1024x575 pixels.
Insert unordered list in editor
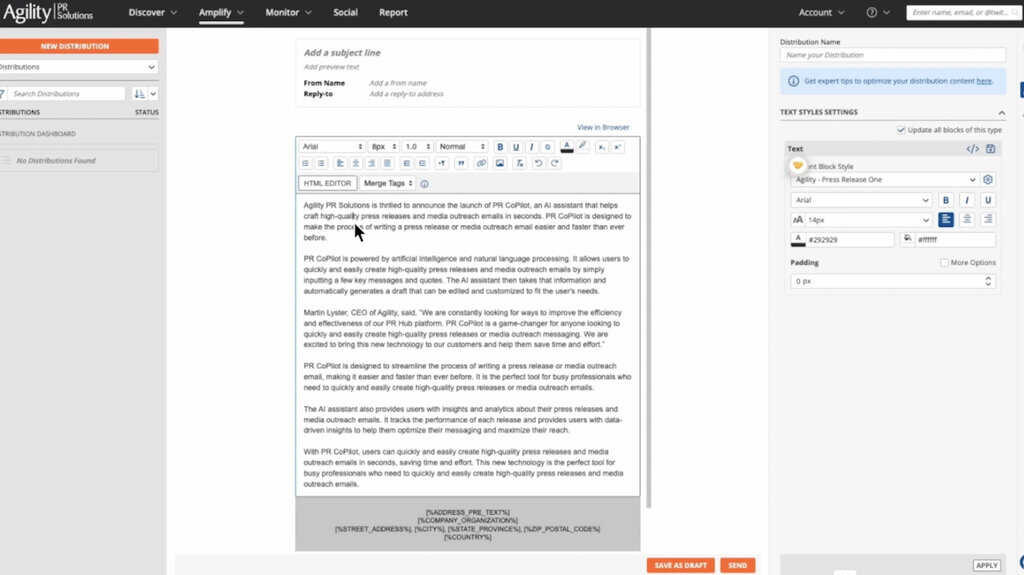(321, 163)
